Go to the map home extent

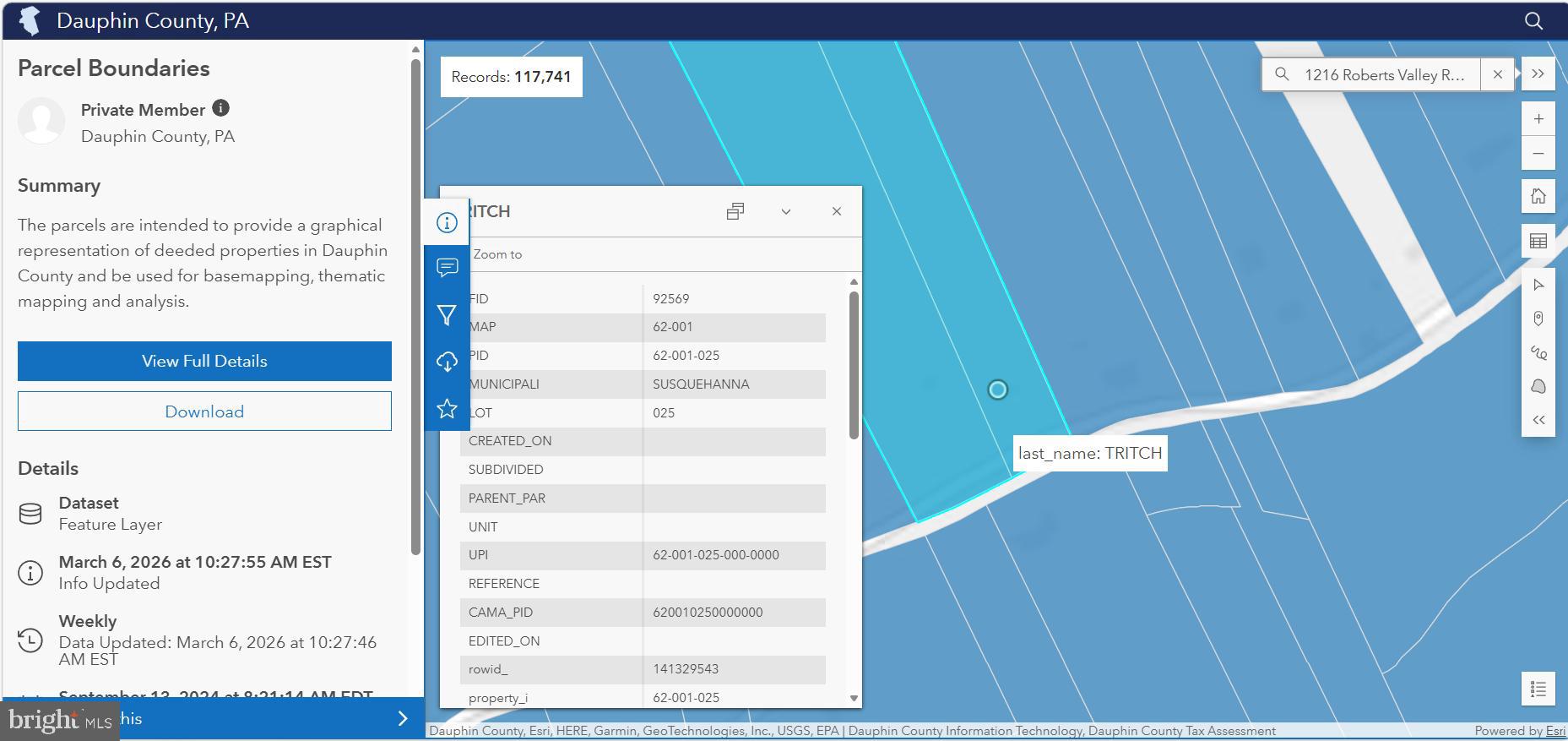(x=1538, y=196)
